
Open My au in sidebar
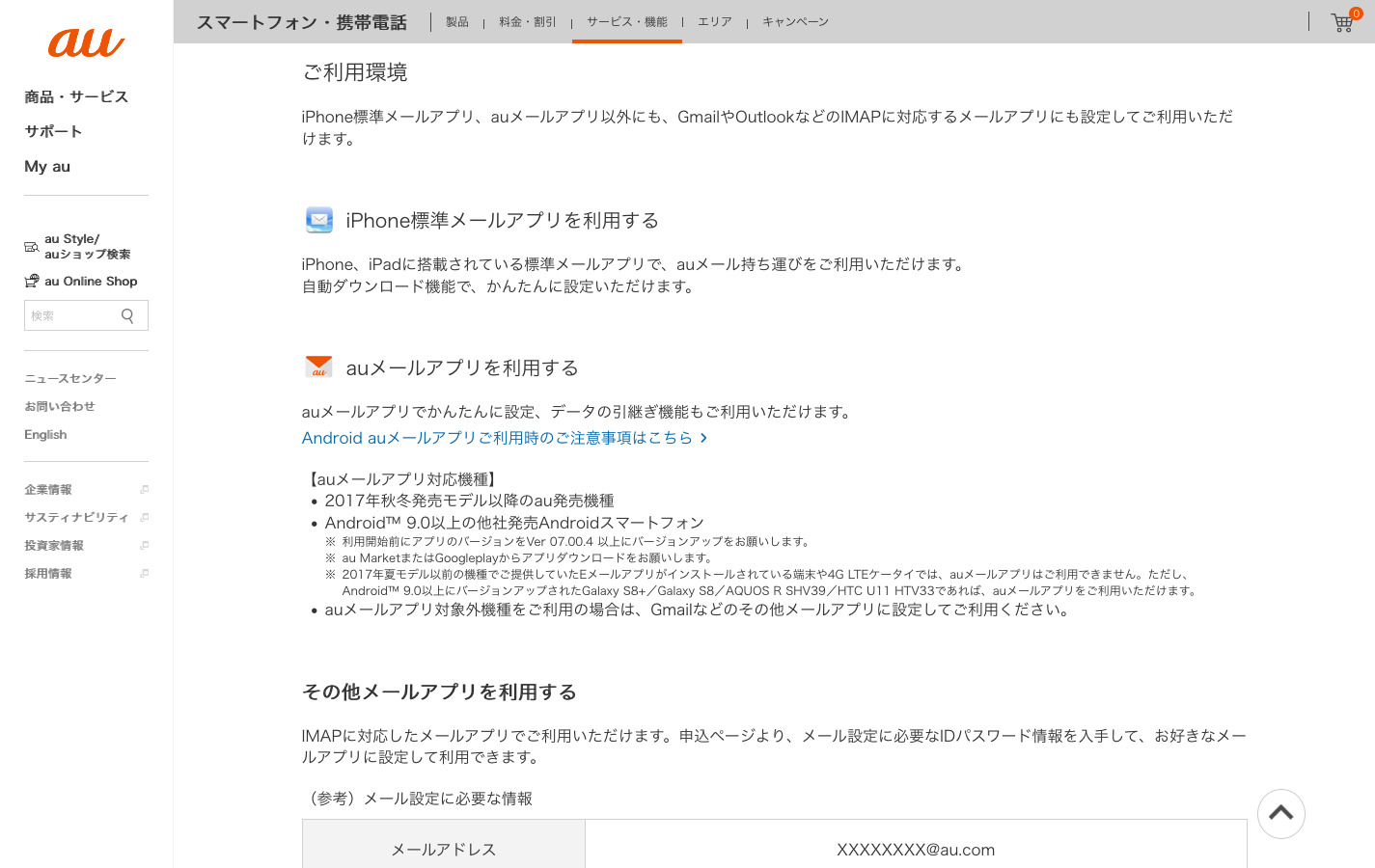tap(47, 166)
